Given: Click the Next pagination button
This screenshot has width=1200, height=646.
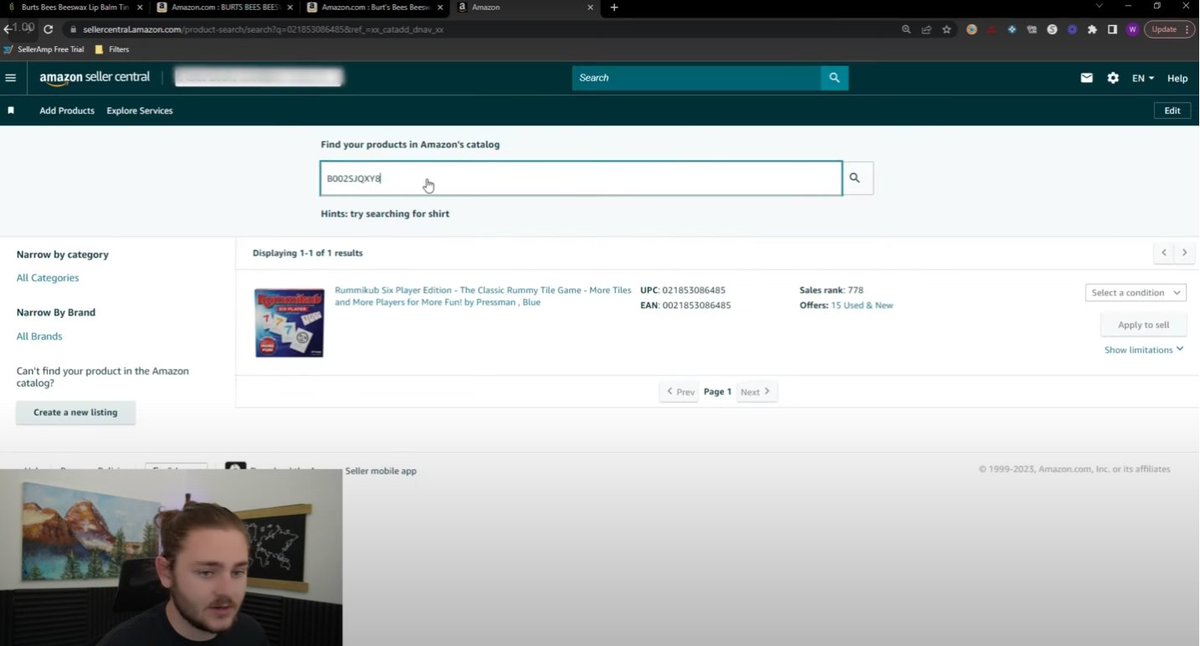Looking at the screenshot, I should point(756,392).
